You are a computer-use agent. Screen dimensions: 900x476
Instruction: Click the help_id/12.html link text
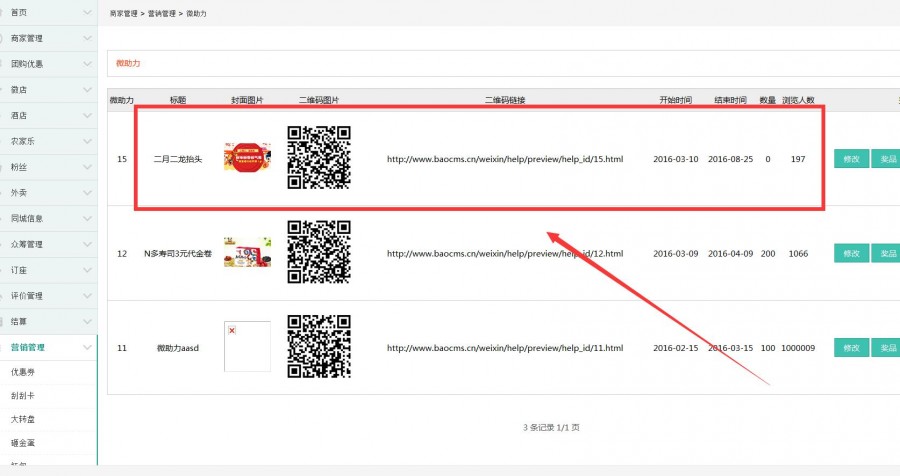click(x=505, y=253)
